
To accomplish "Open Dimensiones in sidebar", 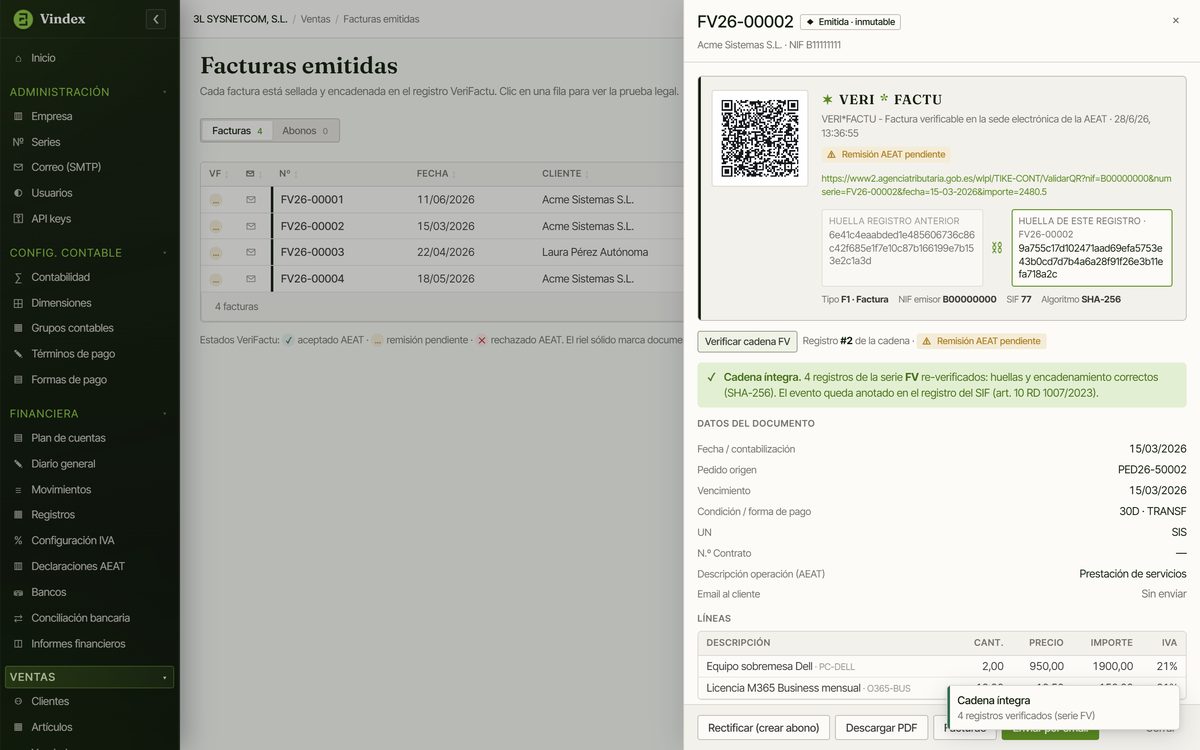I will [61, 303].
